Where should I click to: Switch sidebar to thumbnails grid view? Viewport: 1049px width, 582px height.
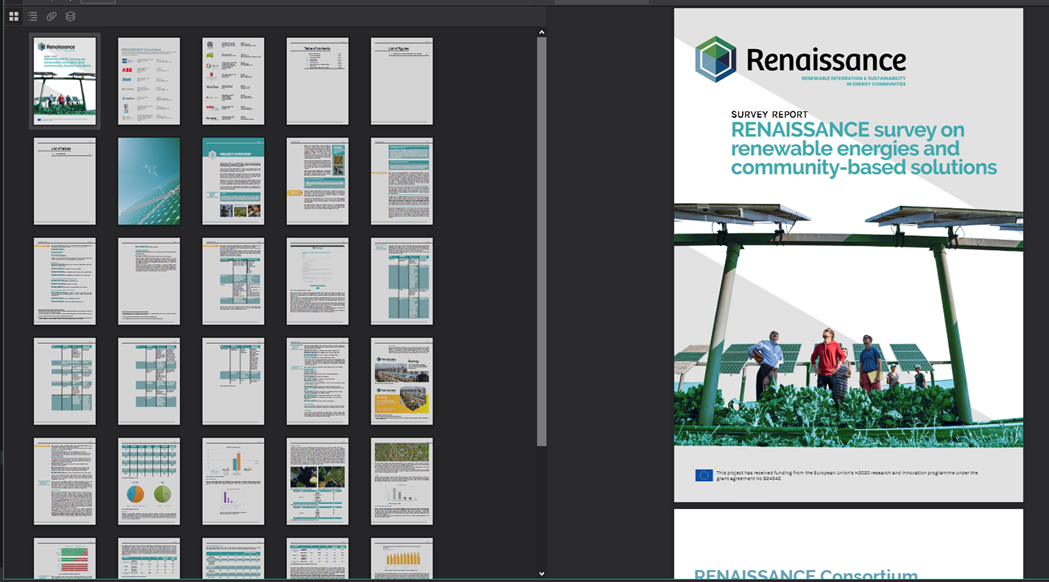13,16
